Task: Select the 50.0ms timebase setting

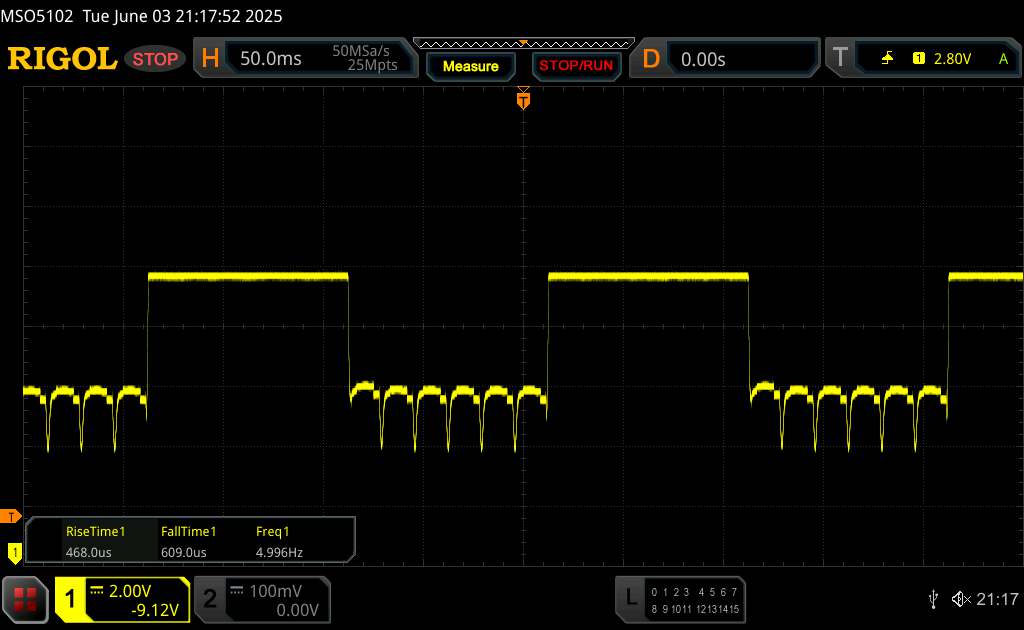Action: pos(270,59)
